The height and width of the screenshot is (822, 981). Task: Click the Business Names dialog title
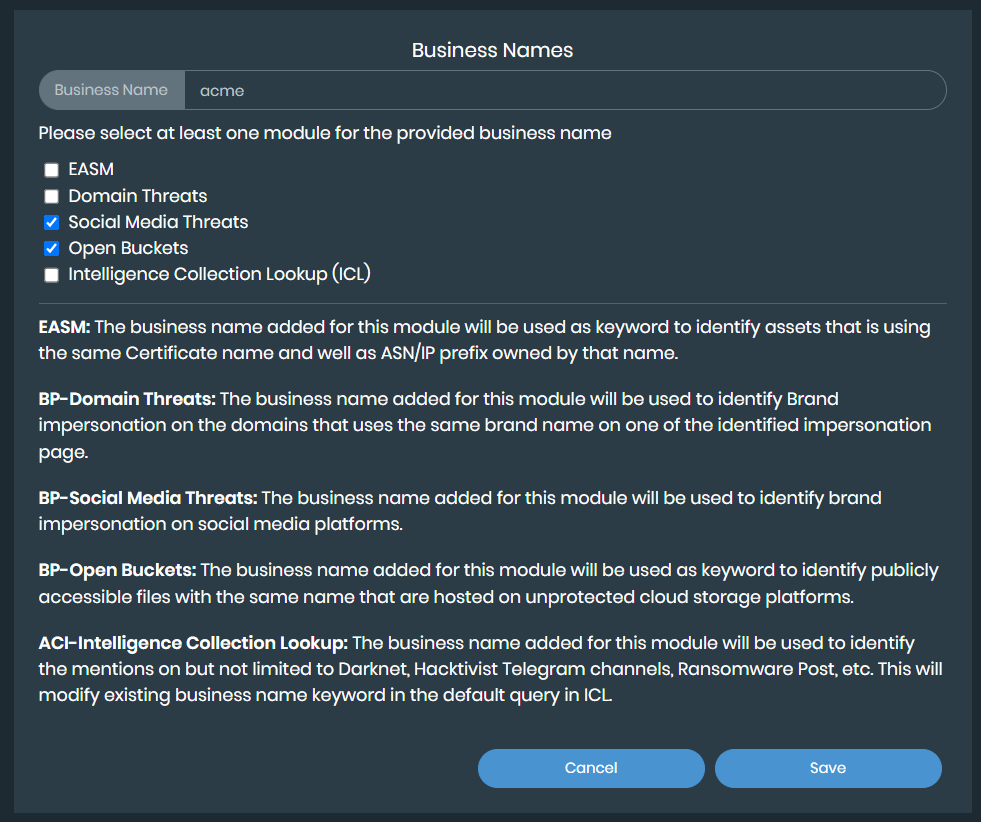point(492,49)
